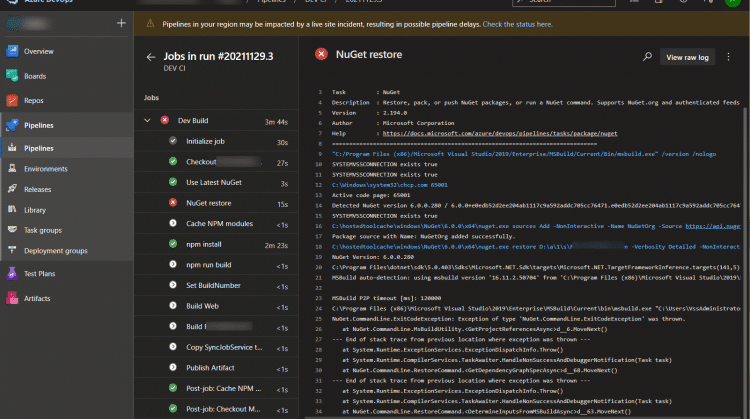
Task: Click the green check icon on Use Latest NuGet
Action: (x=173, y=182)
